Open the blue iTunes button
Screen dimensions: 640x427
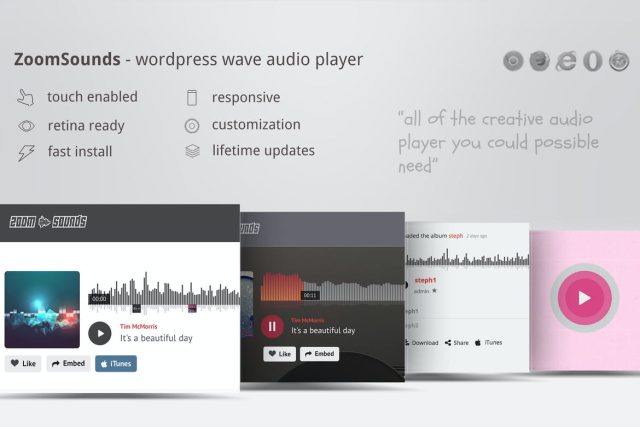(116, 364)
